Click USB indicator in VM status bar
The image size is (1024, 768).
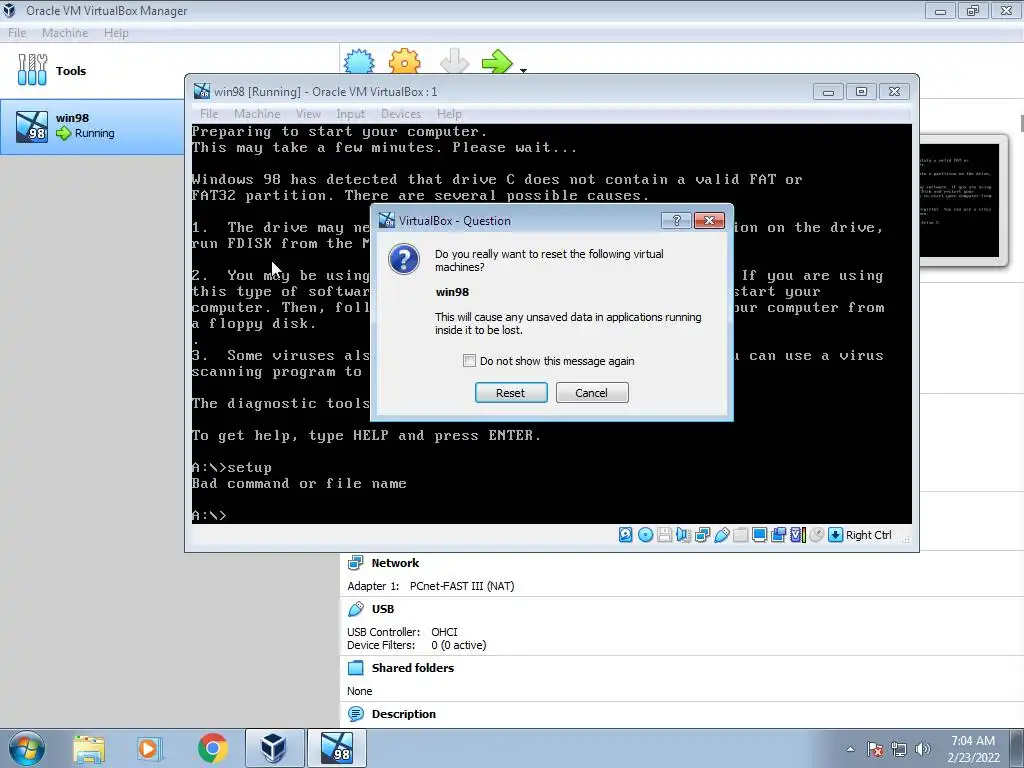pyautogui.click(x=722, y=535)
